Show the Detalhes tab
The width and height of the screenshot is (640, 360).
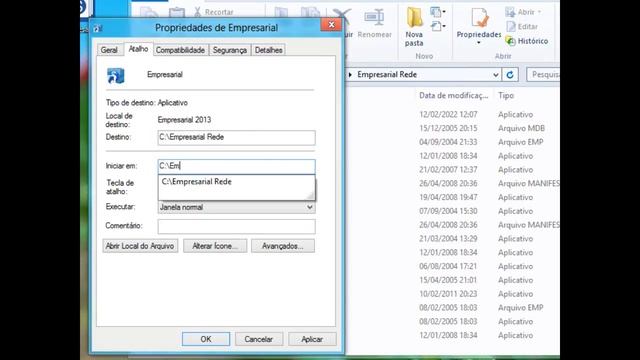[268, 50]
